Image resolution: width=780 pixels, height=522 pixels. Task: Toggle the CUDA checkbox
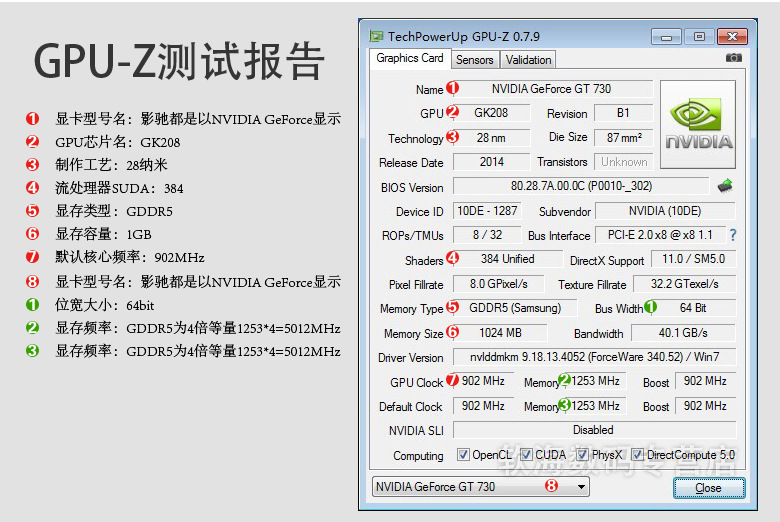(526, 455)
